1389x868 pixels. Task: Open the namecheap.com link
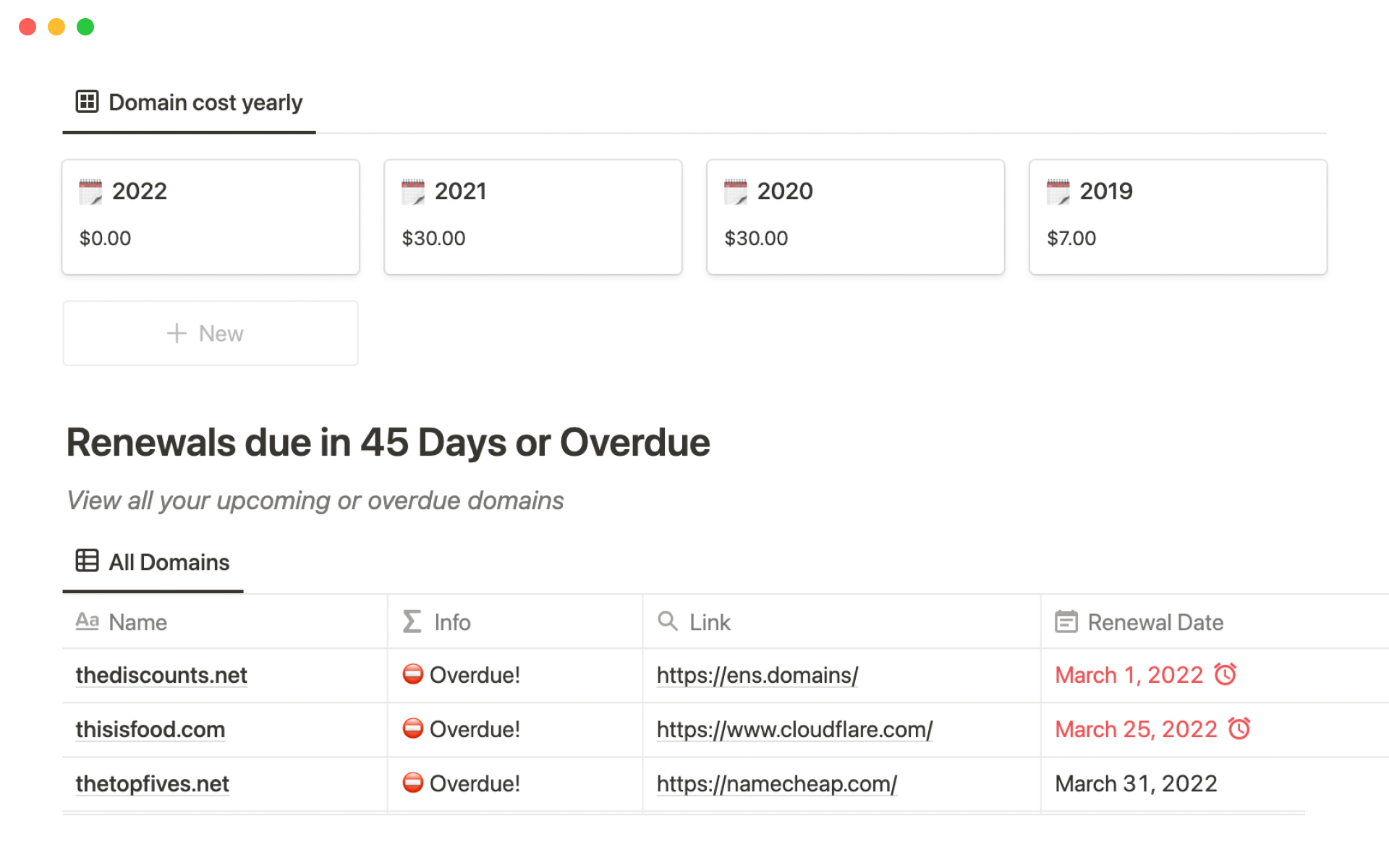776,783
